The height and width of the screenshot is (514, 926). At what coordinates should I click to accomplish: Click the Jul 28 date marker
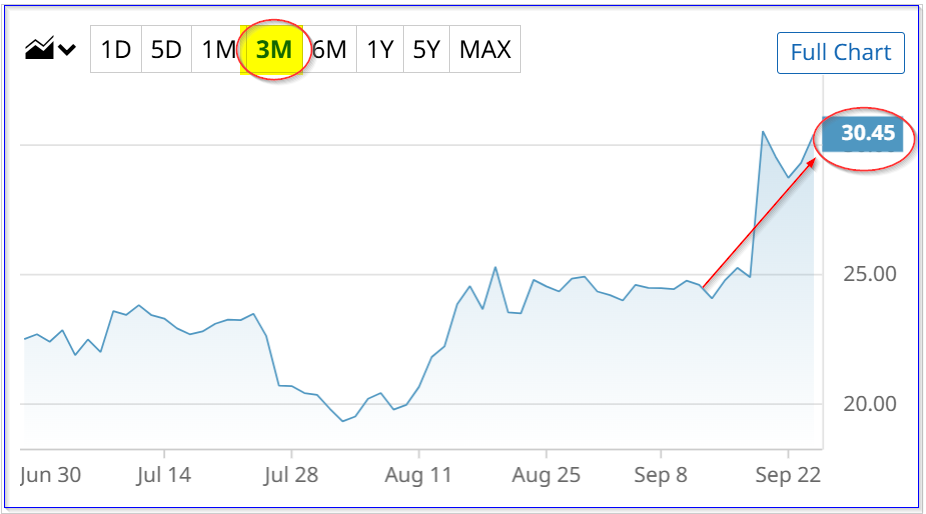pyautogui.click(x=291, y=475)
